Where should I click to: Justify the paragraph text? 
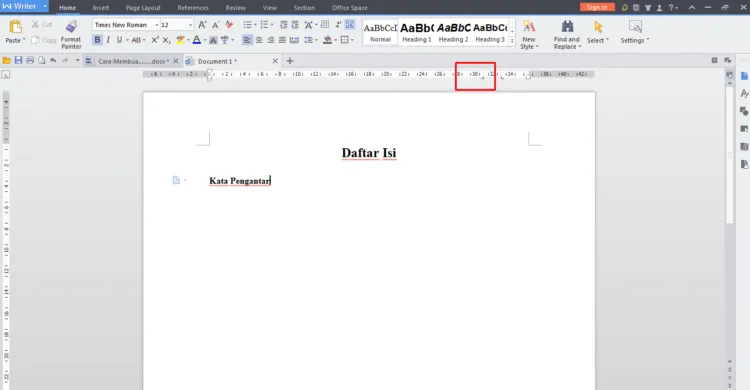coord(282,40)
